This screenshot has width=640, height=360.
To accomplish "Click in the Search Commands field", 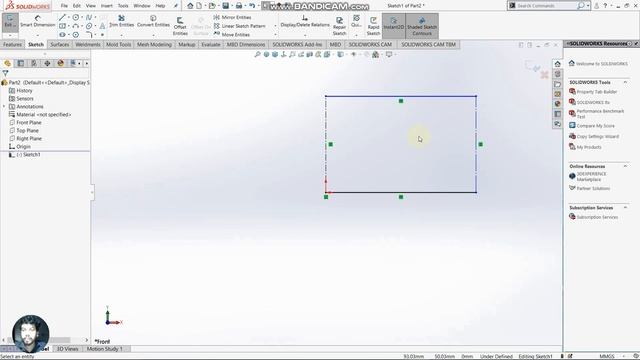I will point(546,6).
